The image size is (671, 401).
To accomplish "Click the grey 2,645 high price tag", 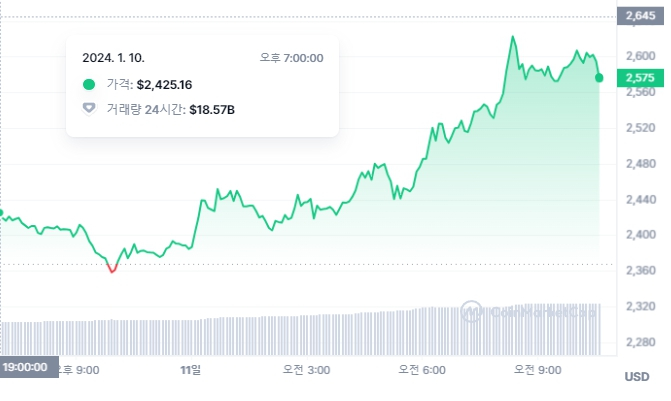I will point(638,16).
